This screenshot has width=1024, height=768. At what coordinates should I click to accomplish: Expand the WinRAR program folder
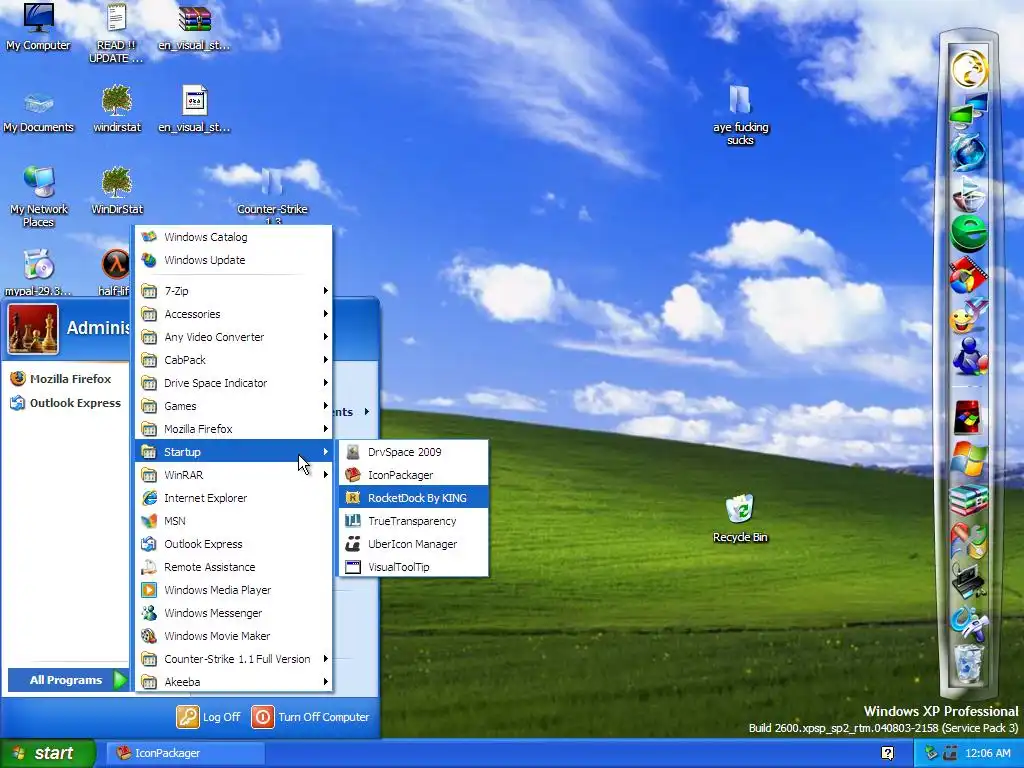click(234, 475)
